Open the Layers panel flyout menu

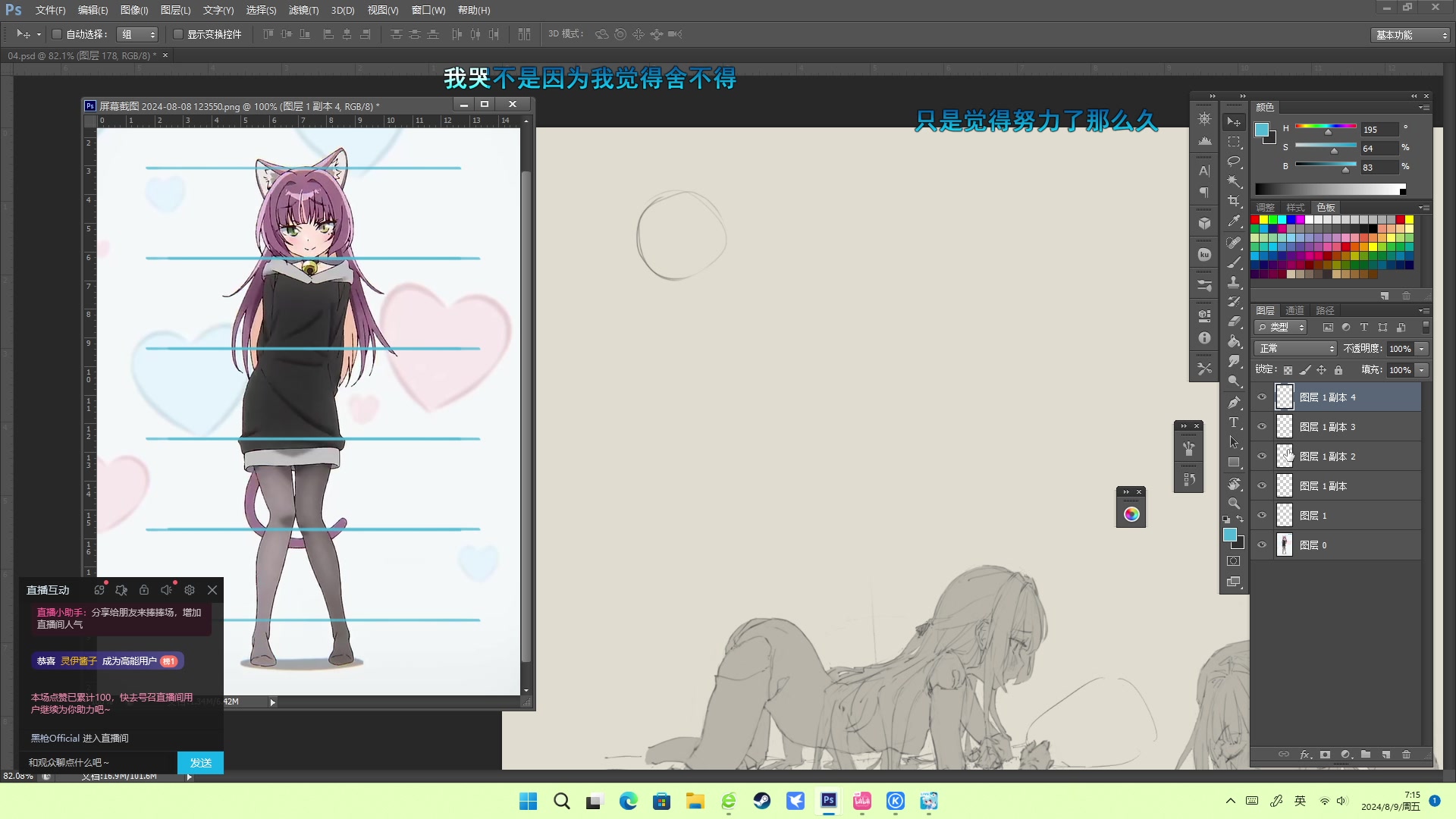click(x=1424, y=311)
